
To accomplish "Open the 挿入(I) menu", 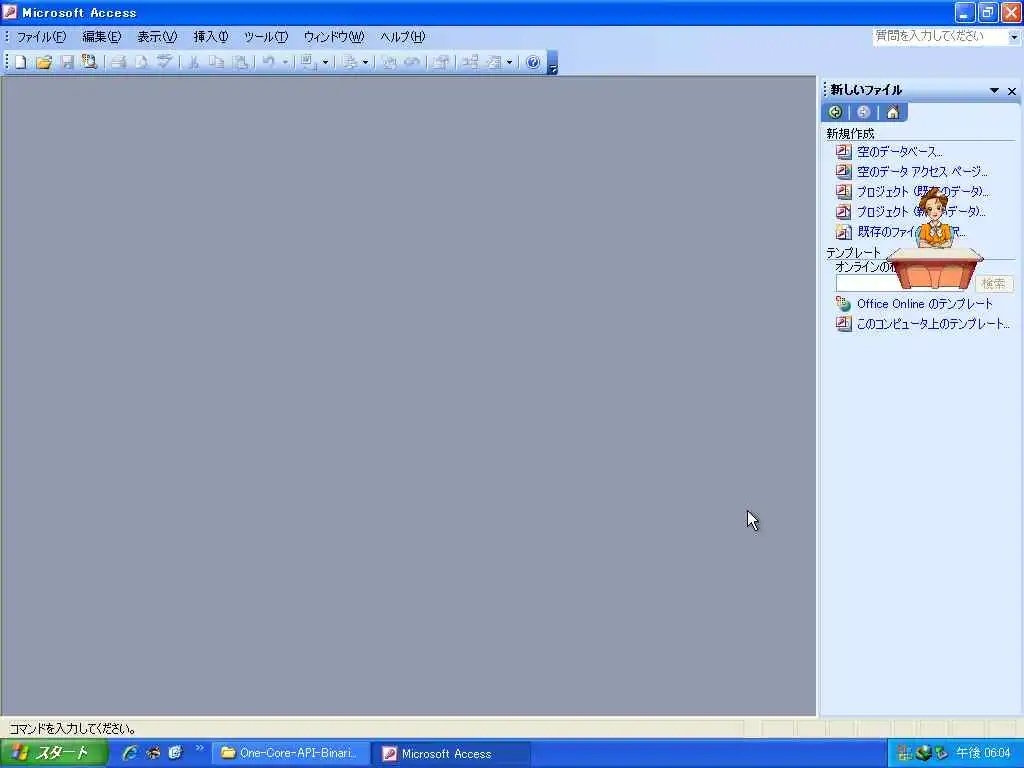I will pos(211,37).
